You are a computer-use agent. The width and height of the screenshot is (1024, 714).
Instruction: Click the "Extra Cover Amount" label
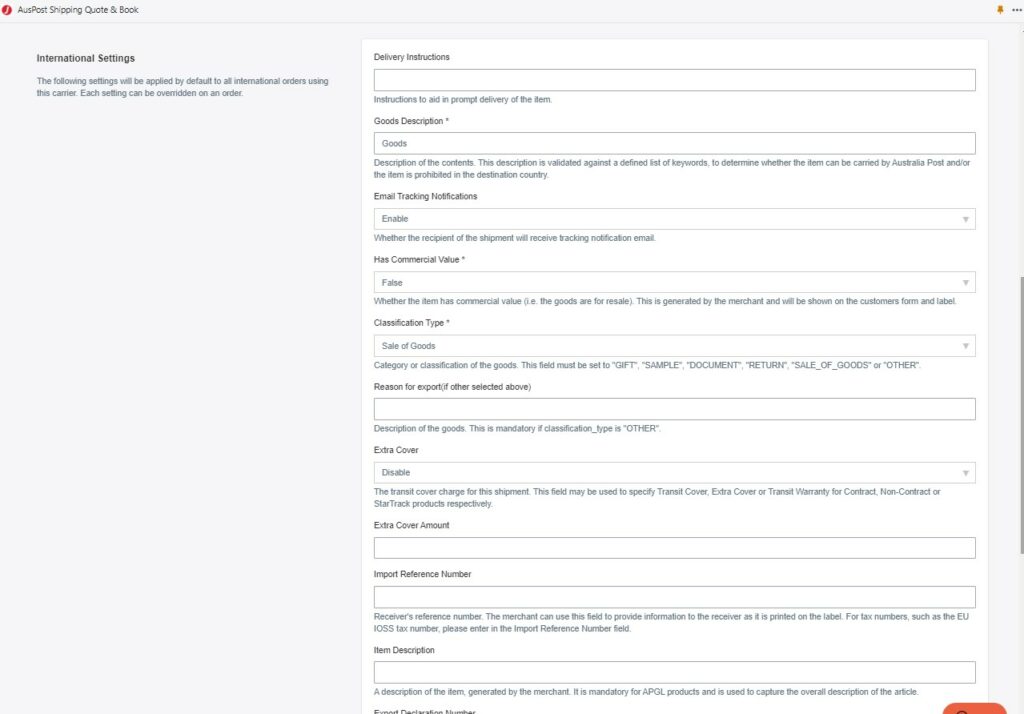(x=411, y=525)
